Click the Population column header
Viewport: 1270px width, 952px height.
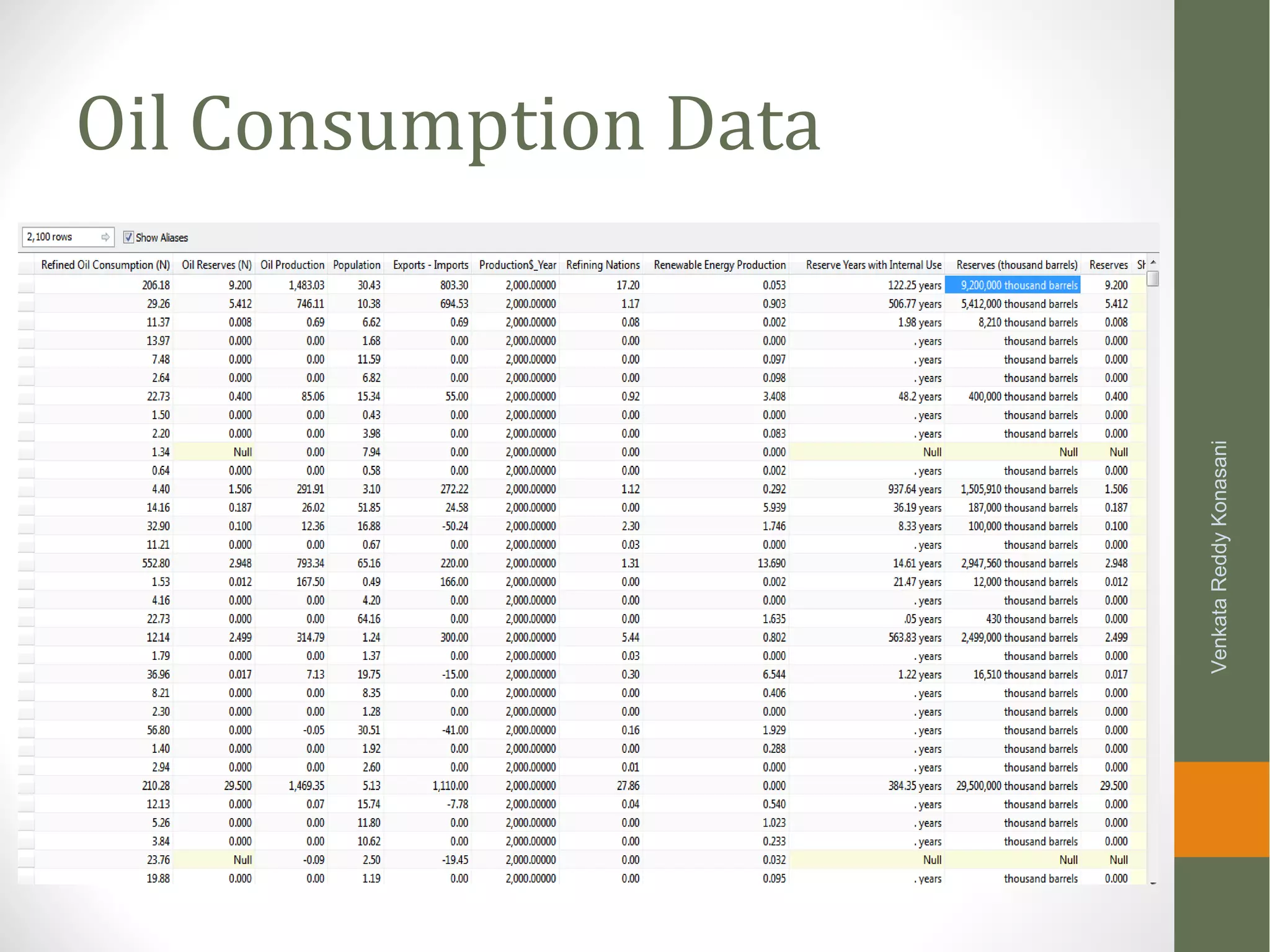(356, 265)
